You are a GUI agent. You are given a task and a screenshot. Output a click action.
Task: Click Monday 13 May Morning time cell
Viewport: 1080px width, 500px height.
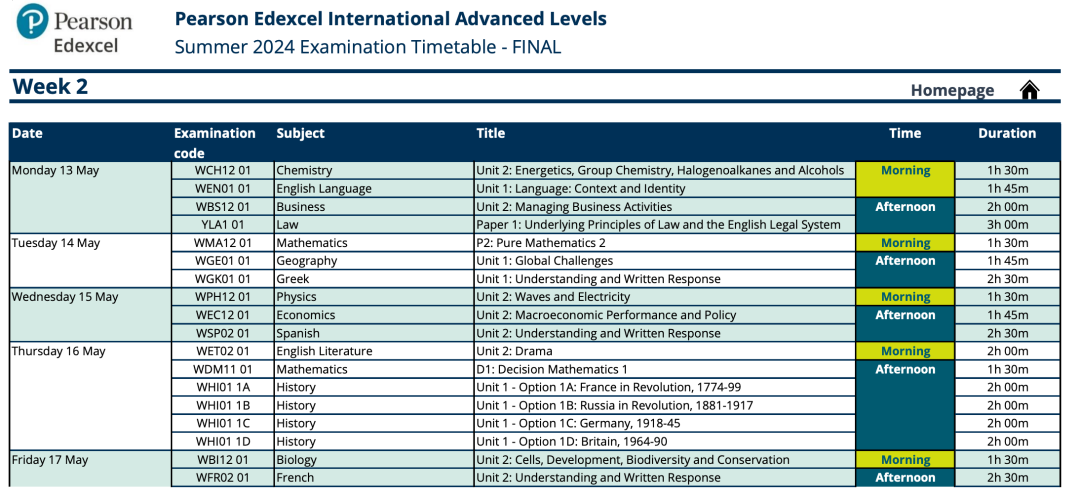(x=905, y=179)
